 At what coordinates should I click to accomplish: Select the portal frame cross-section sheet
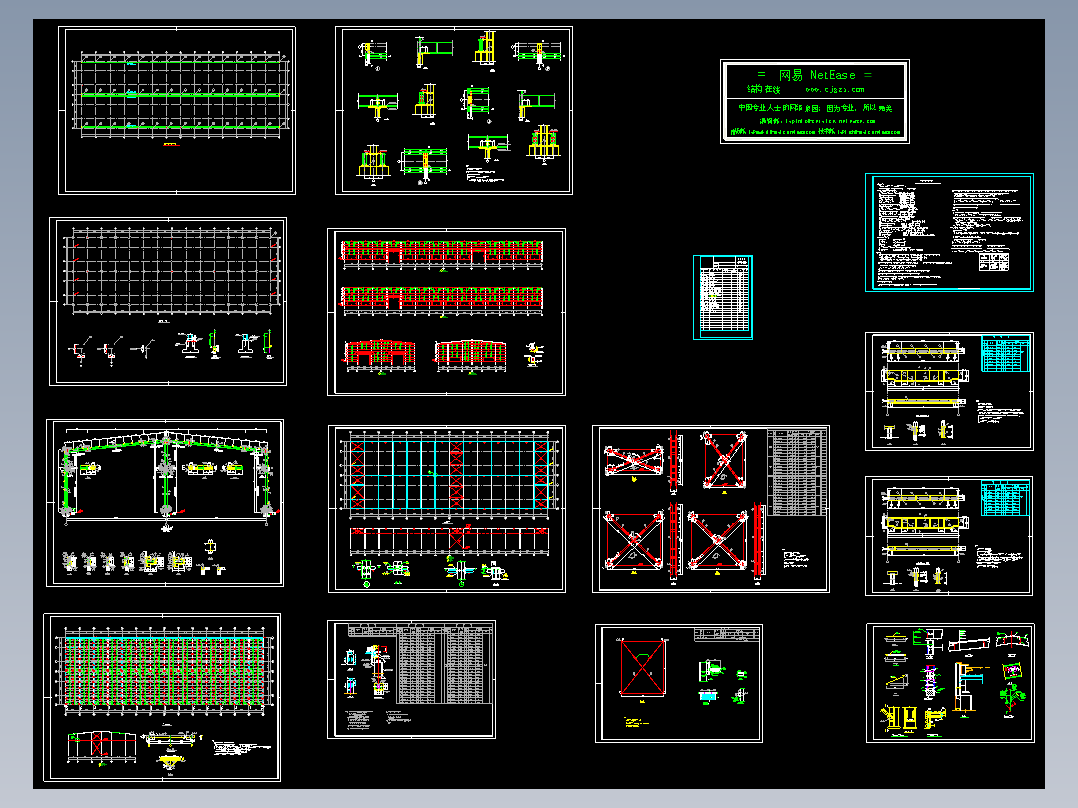(165, 503)
